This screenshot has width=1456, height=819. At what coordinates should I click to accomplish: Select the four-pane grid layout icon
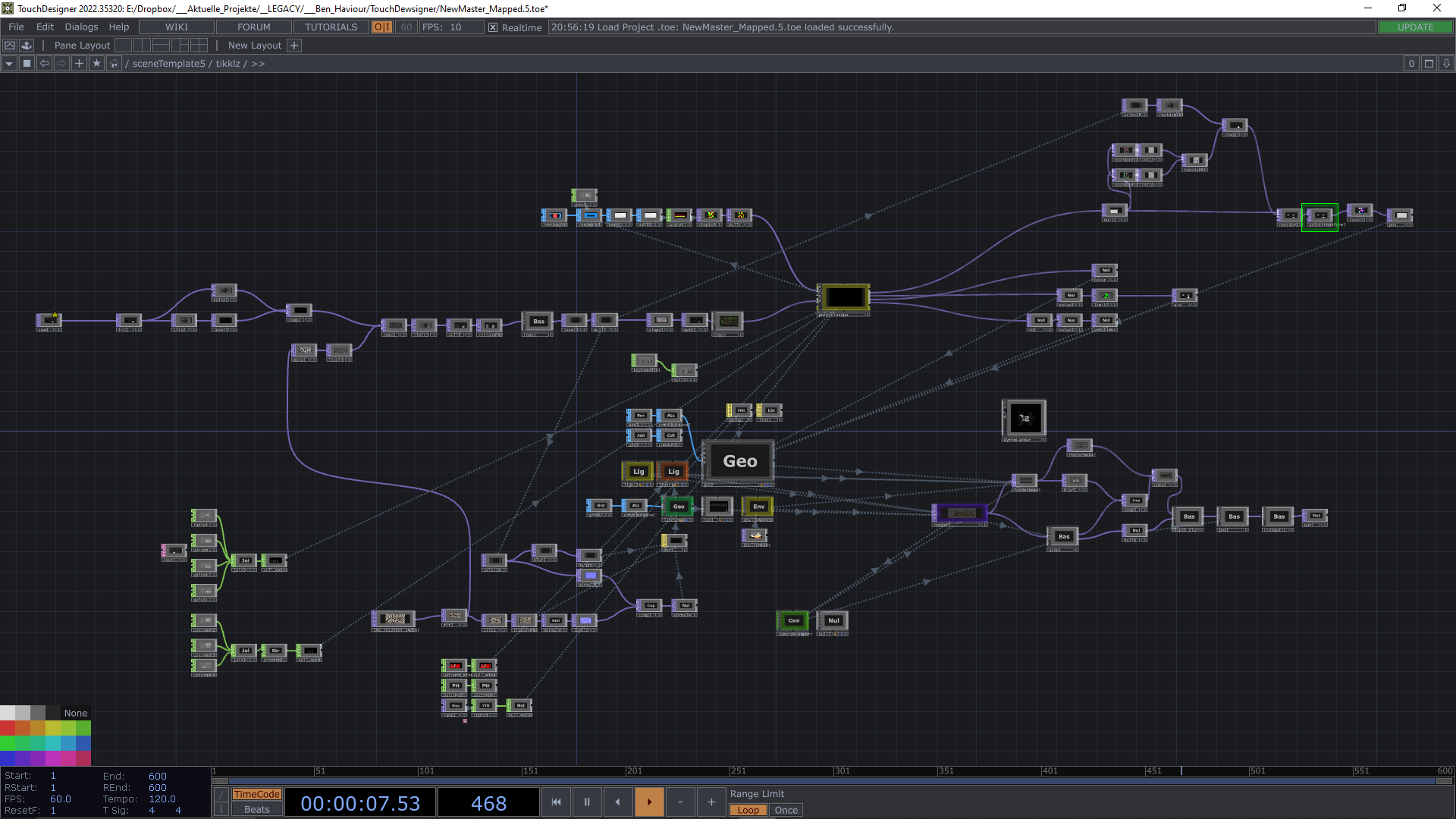(x=199, y=45)
